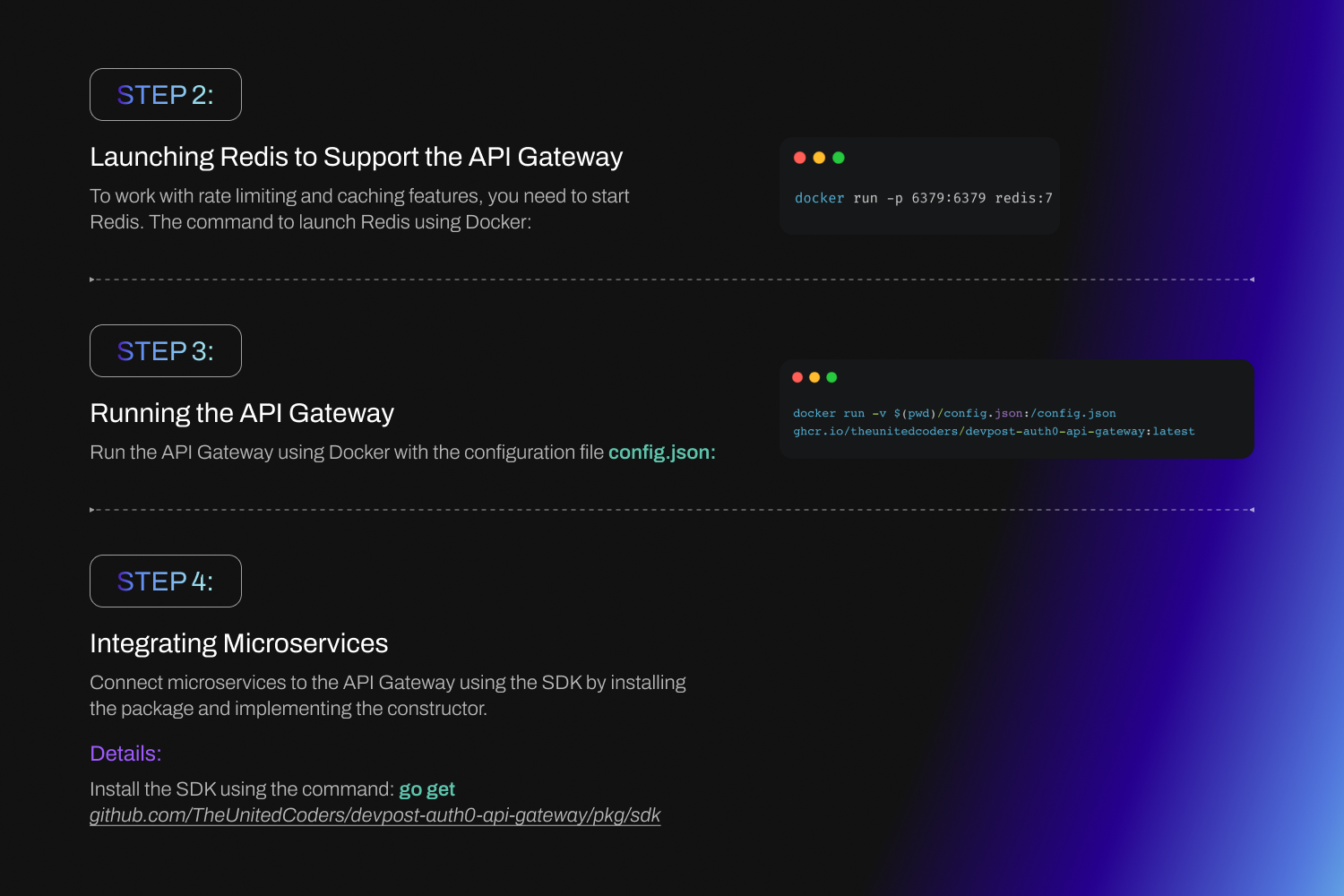Click the red dot in Redis terminal window
This screenshot has height=896, width=1344.
[x=800, y=158]
